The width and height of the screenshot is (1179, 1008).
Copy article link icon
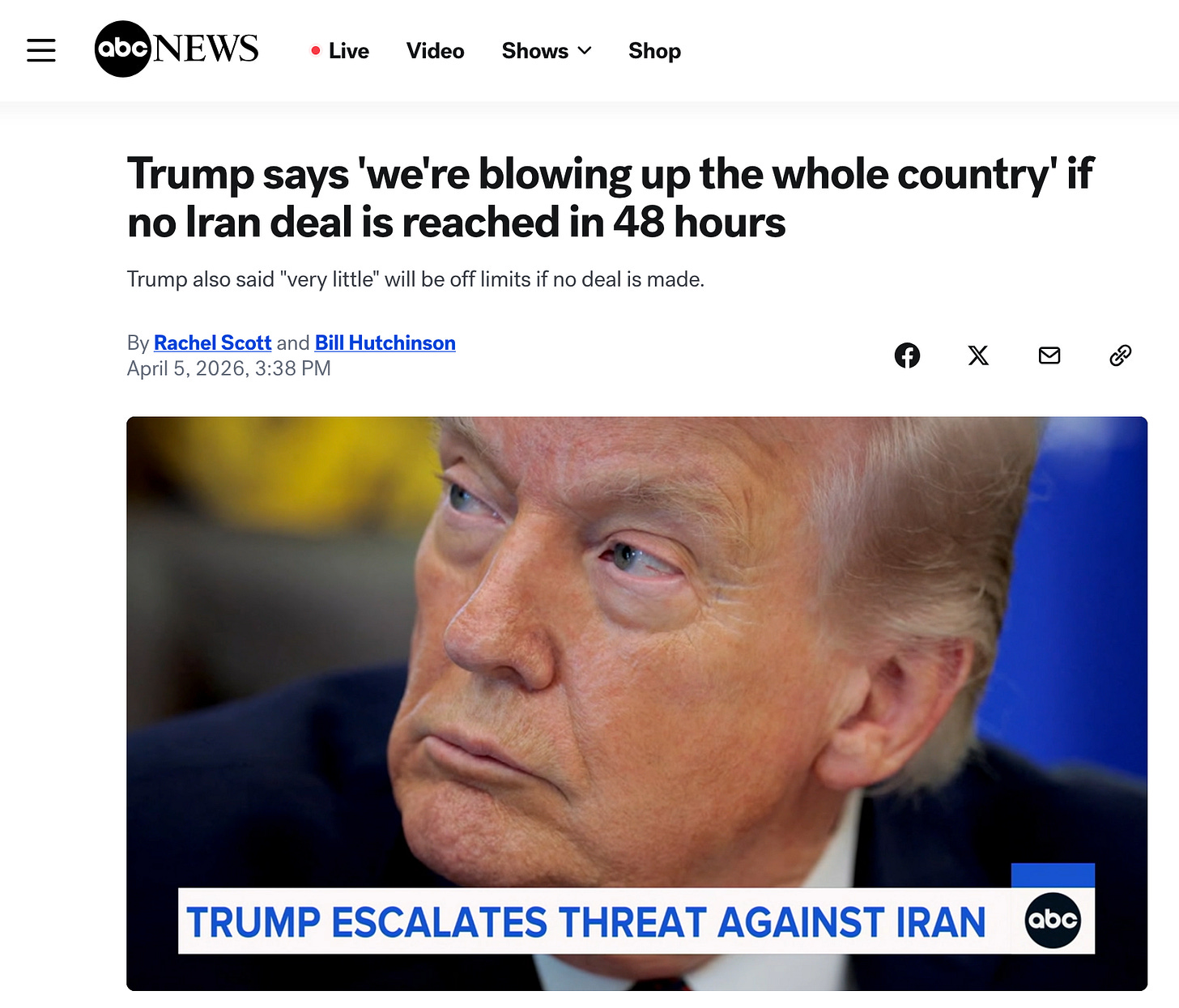click(x=1121, y=355)
